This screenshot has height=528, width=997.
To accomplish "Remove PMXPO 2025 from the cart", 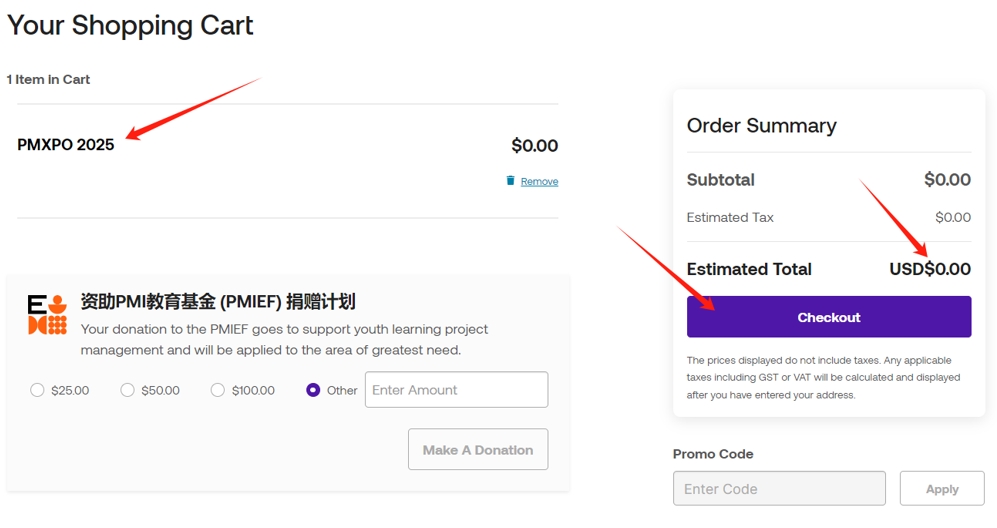I will pyautogui.click(x=539, y=181).
